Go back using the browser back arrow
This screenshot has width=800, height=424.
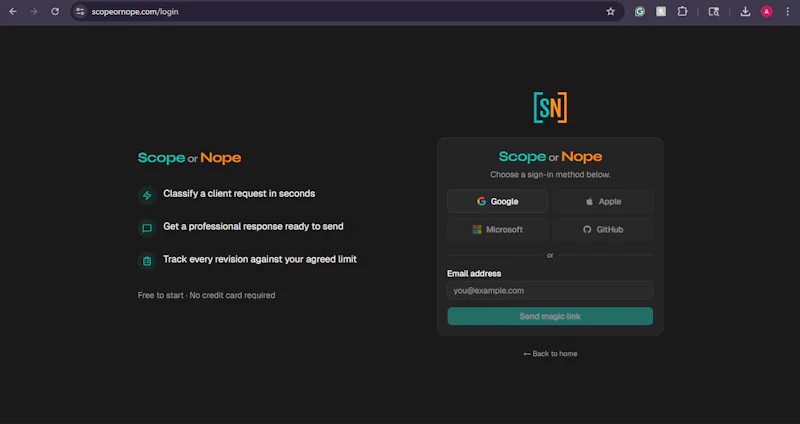[x=13, y=11]
